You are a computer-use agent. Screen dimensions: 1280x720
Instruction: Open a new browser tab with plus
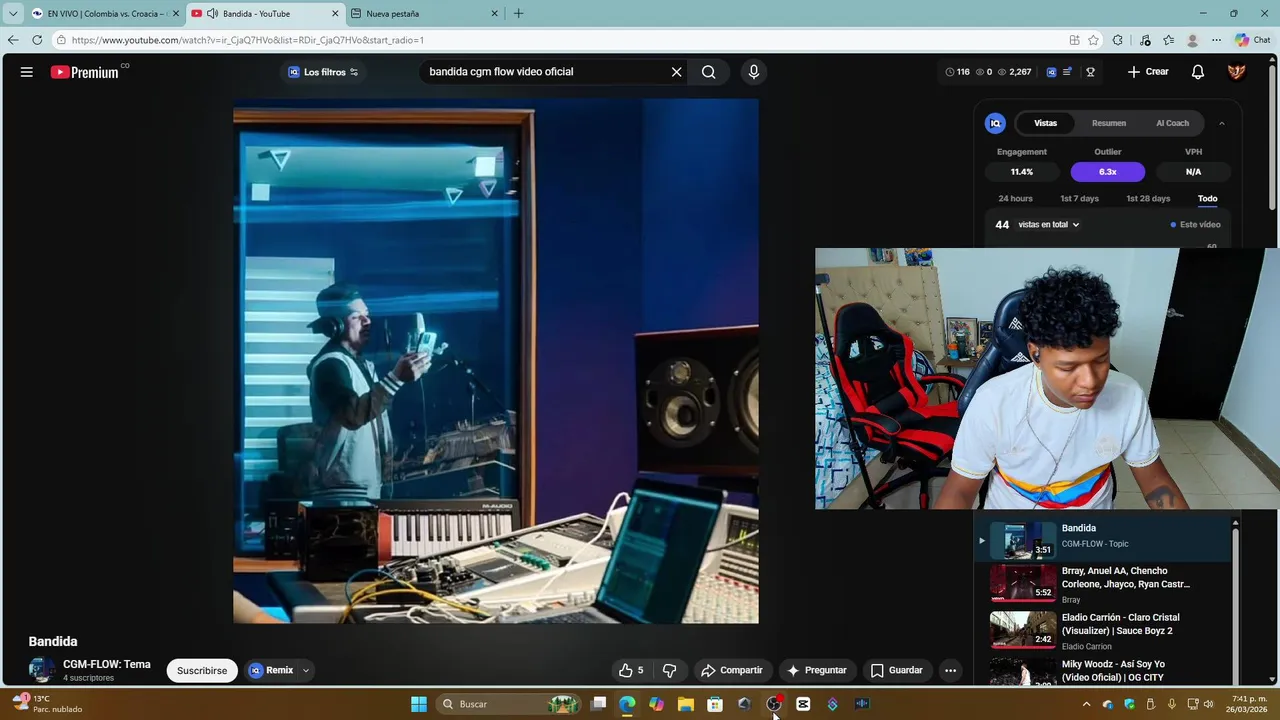click(518, 13)
